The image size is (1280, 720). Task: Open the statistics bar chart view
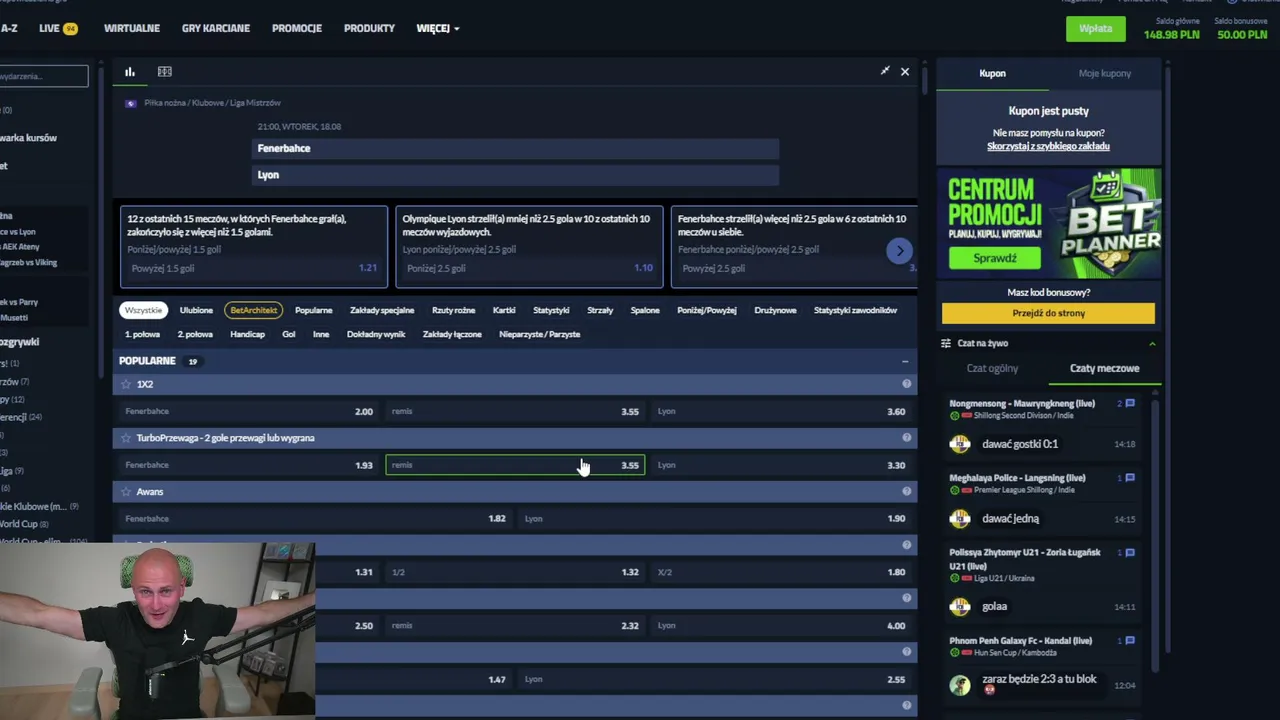[130, 72]
